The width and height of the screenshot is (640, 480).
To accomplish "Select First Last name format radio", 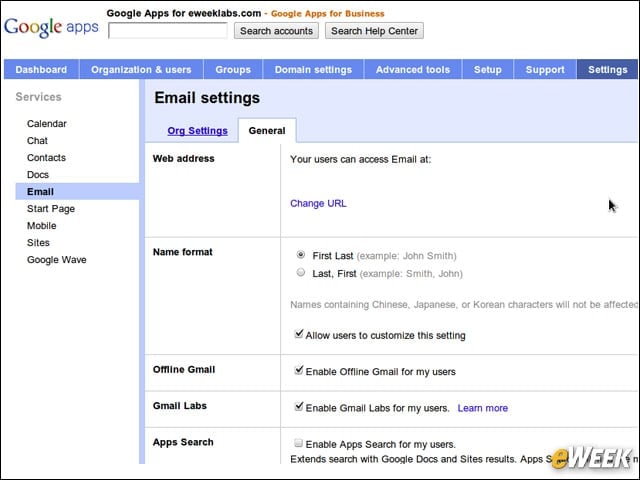I will (301, 255).
